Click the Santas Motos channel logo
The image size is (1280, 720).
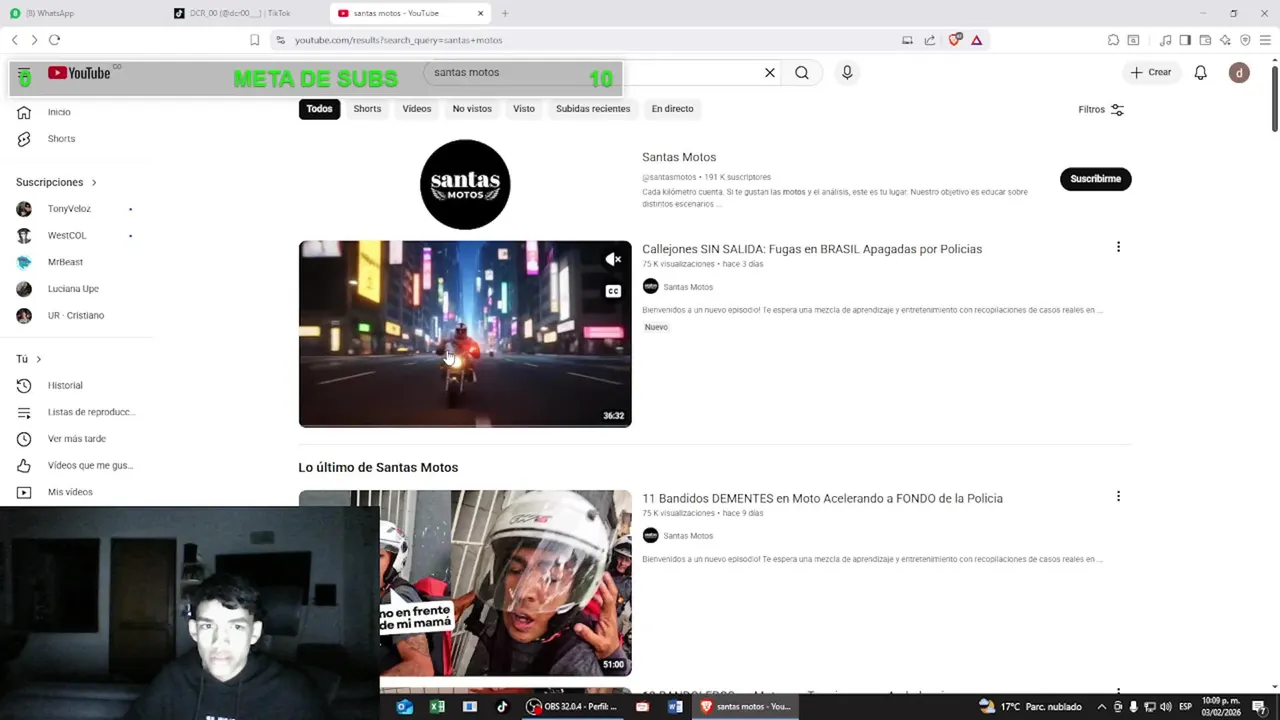click(465, 185)
